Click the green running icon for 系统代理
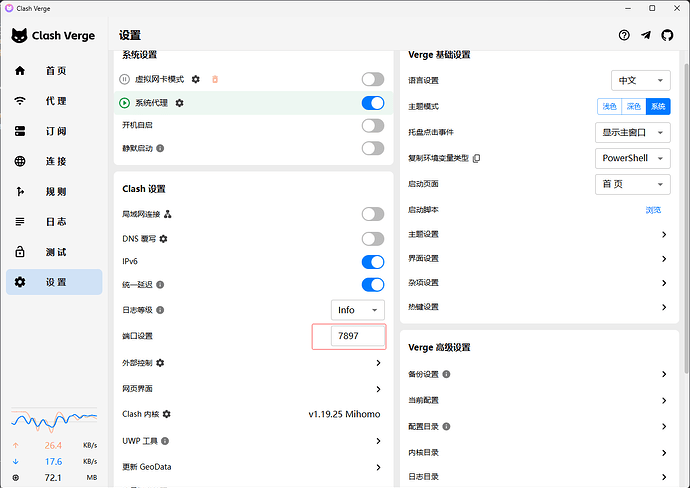690x488 pixels. tap(125, 103)
